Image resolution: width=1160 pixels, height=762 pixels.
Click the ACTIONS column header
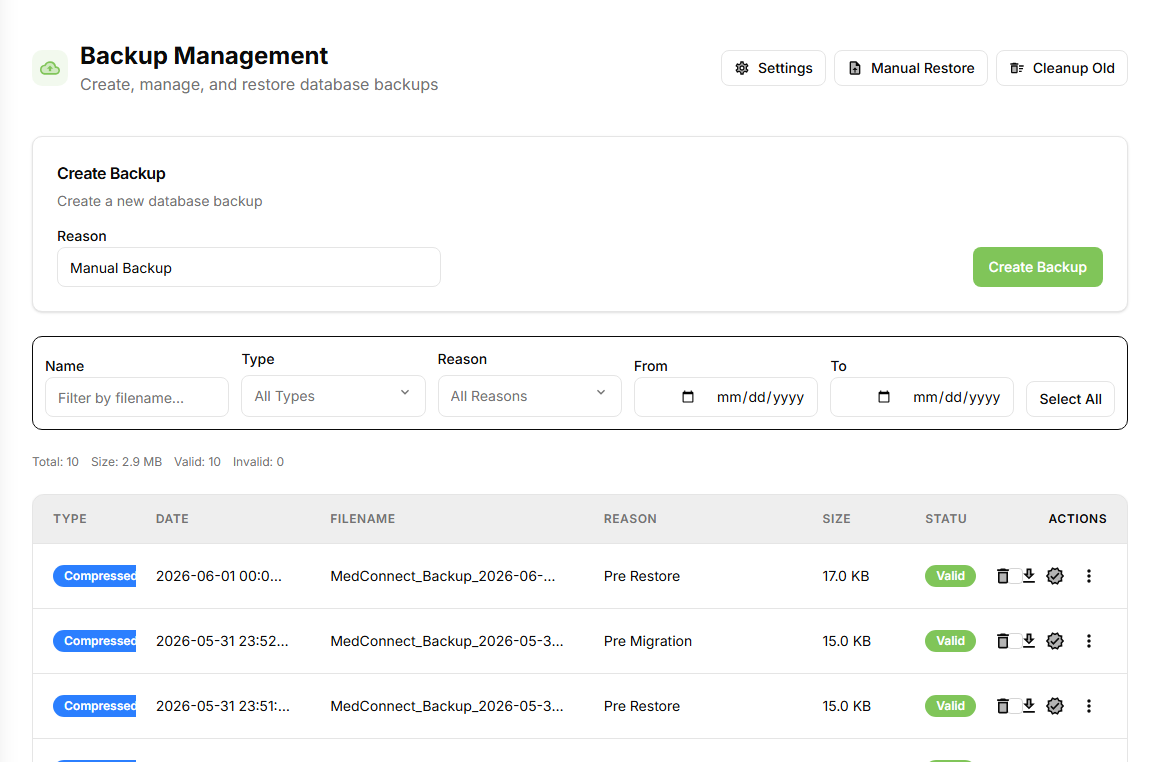1077,519
